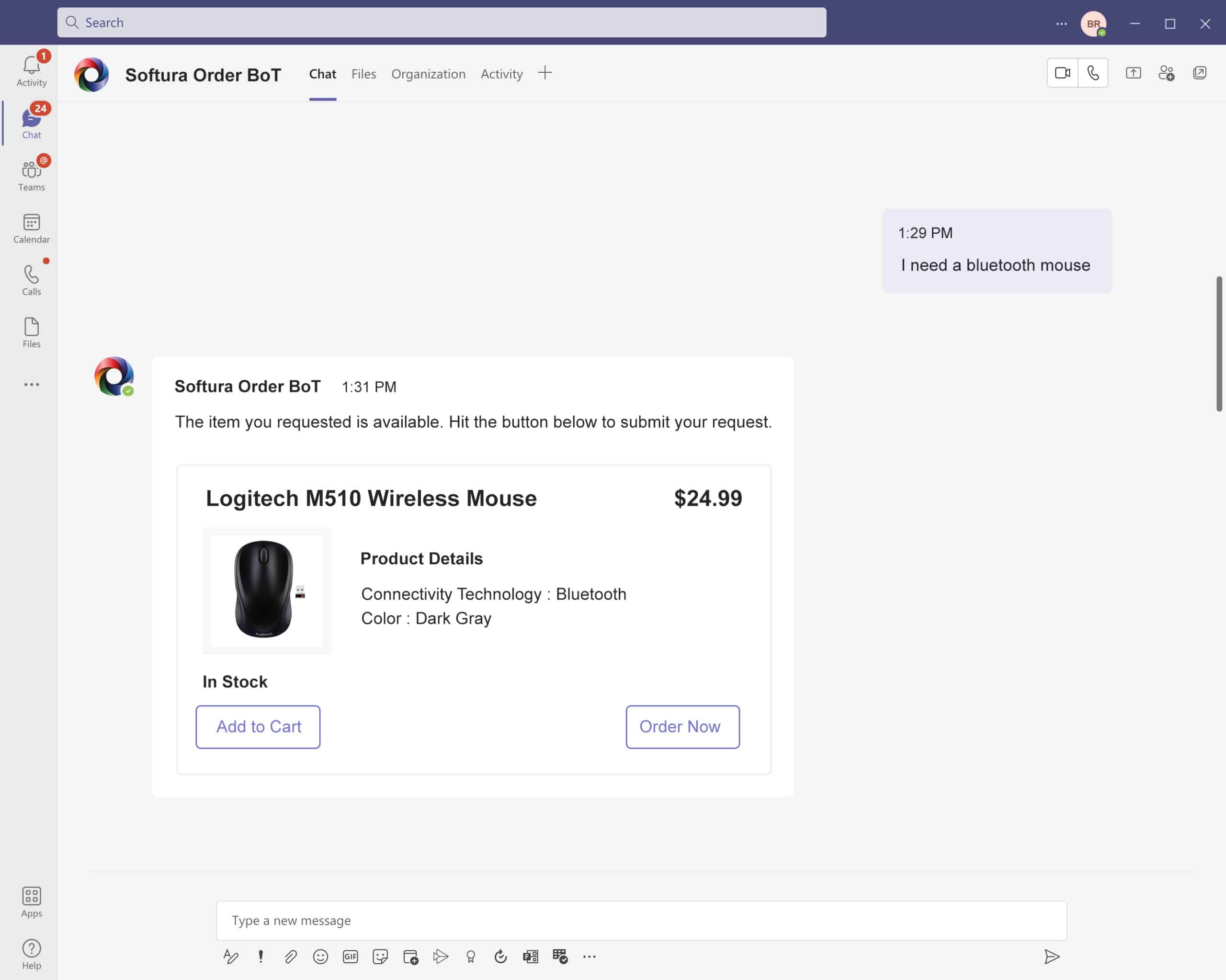This screenshot has height=980, width=1226.
Task: Click the Logitech mouse product image
Action: (267, 591)
